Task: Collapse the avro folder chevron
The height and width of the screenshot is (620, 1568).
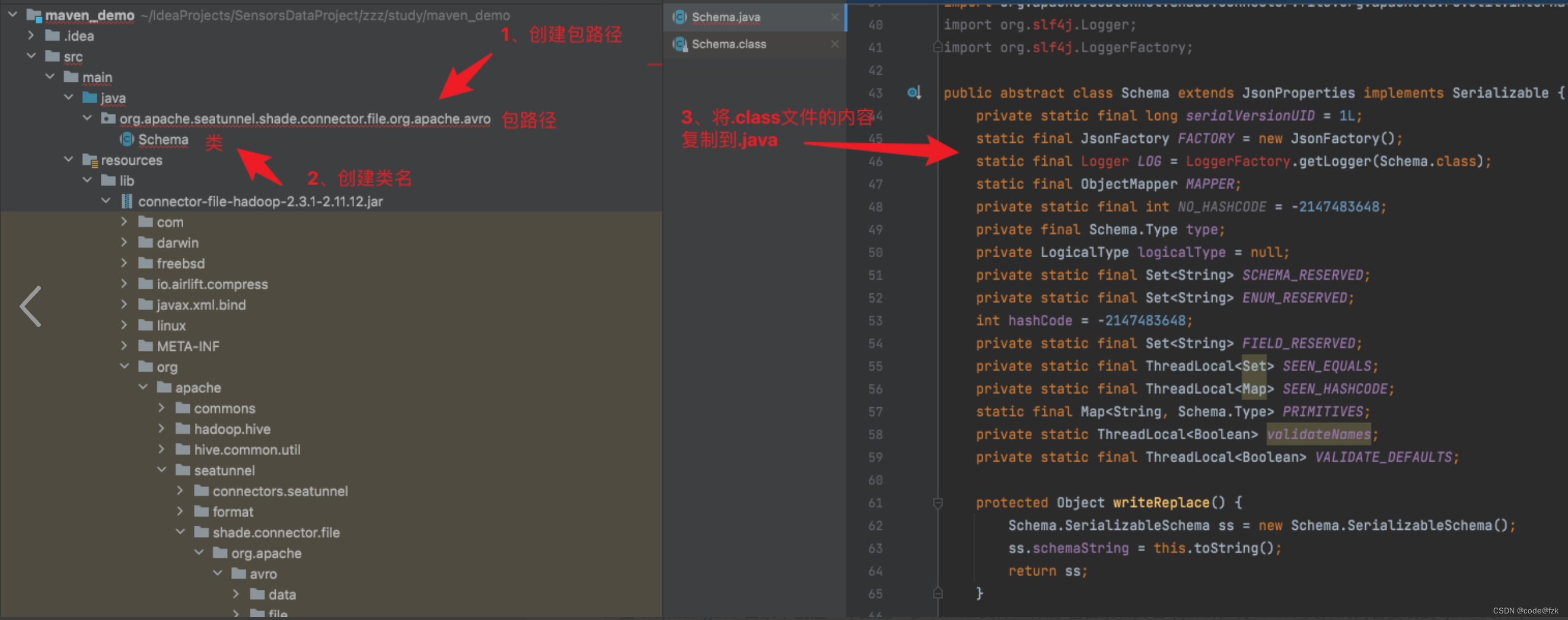Action: coord(217,573)
